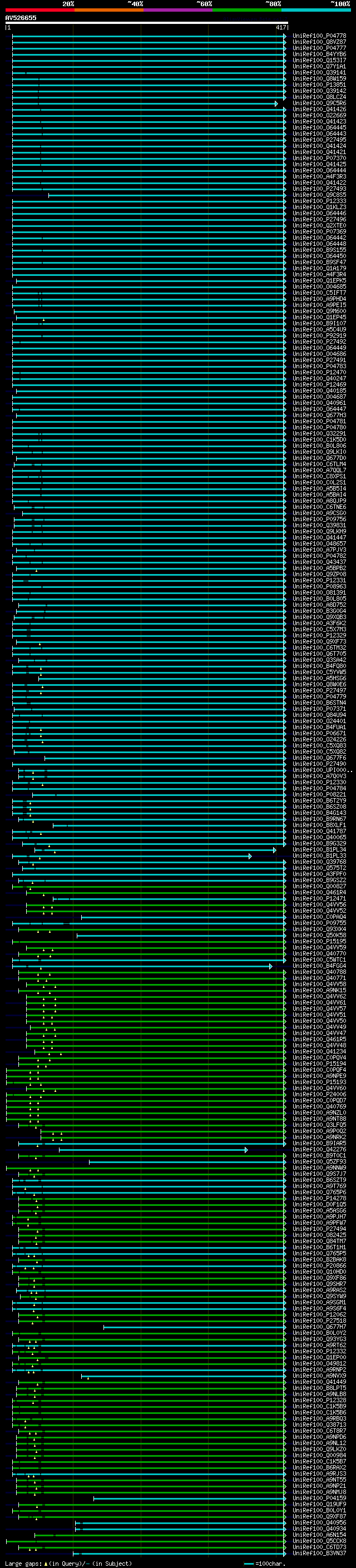The image size is (356, 1568).
Task: Select the UniRef100_Q41234 label
Action: coord(319,1051)
